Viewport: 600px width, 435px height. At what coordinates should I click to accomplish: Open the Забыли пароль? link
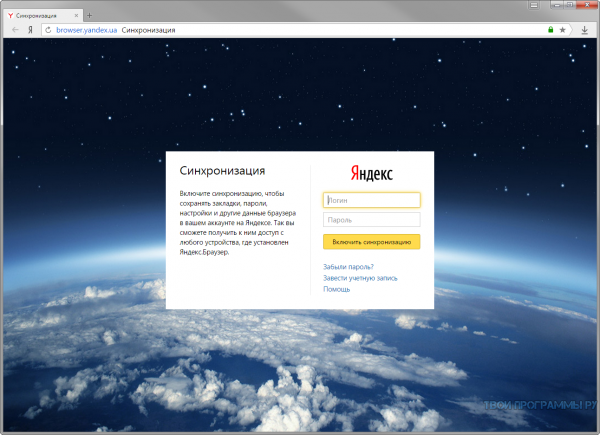point(348,267)
